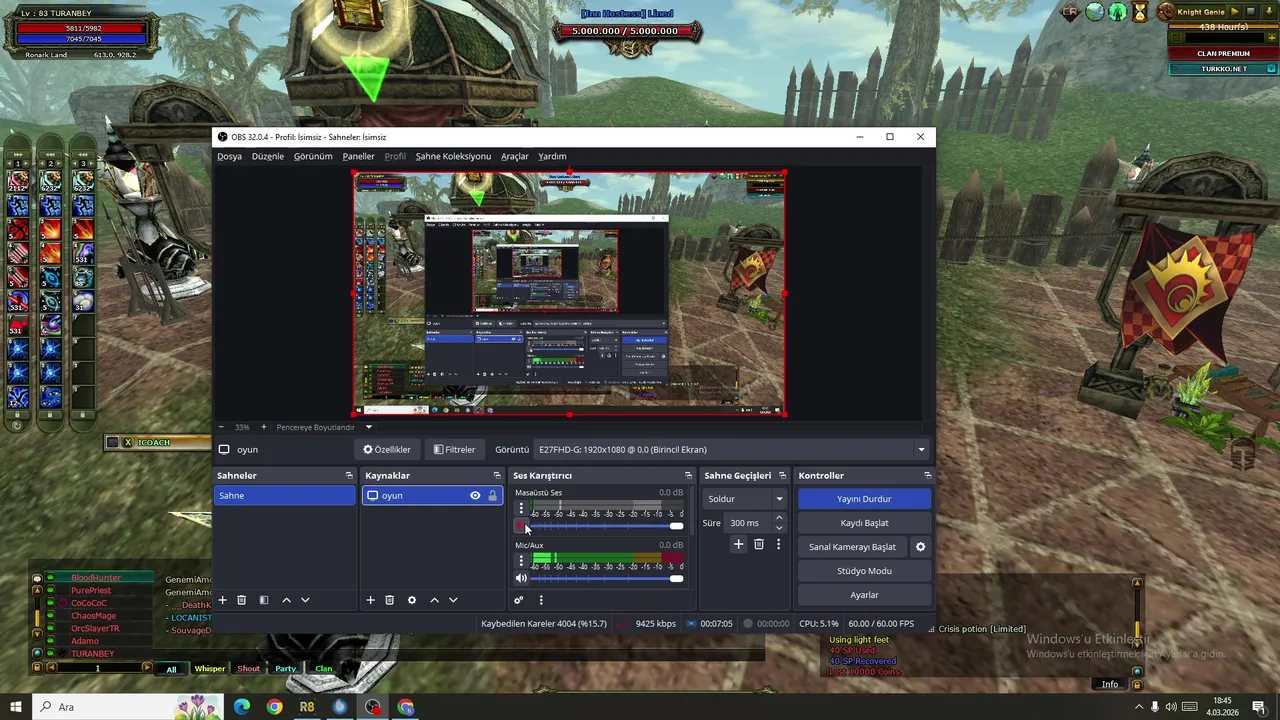Click Yayını Durdur button
1280x720 pixels.
click(864, 499)
